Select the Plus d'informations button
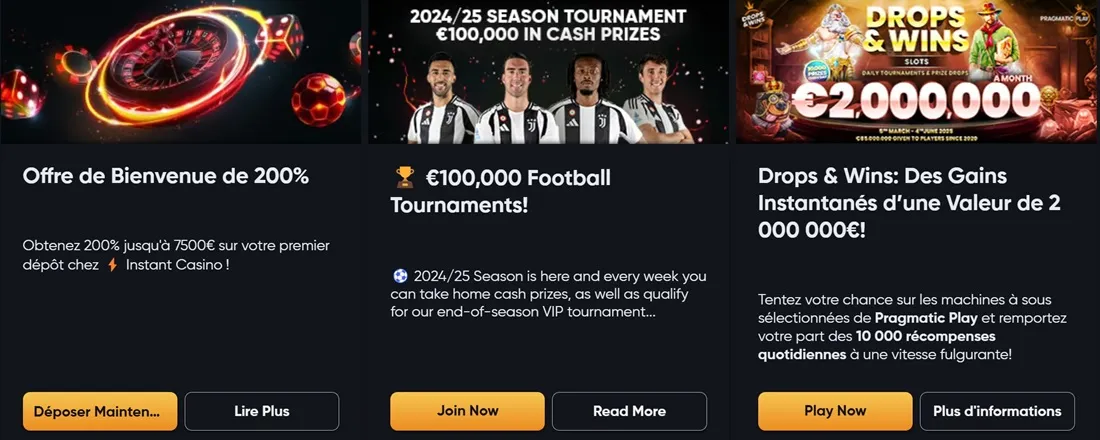The width and height of the screenshot is (1100, 440). pos(997,411)
